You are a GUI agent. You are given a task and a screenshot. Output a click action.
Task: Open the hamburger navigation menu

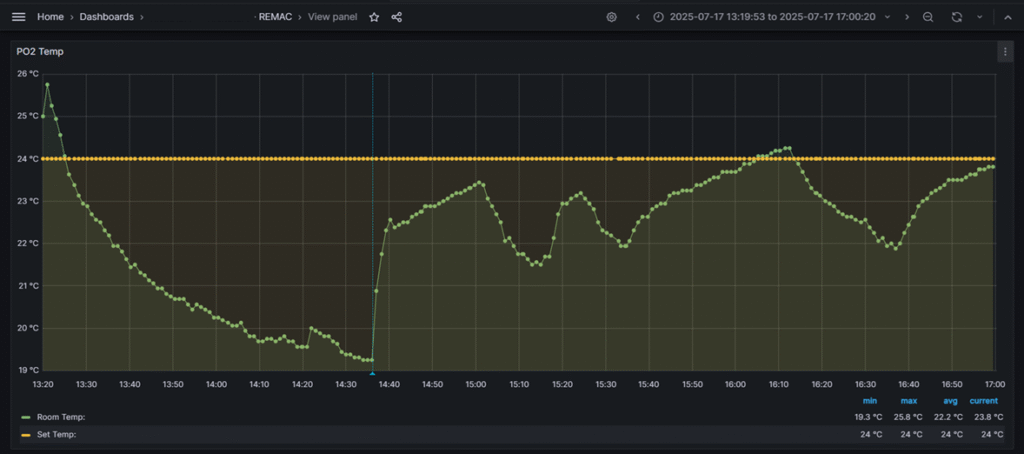pos(18,17)
